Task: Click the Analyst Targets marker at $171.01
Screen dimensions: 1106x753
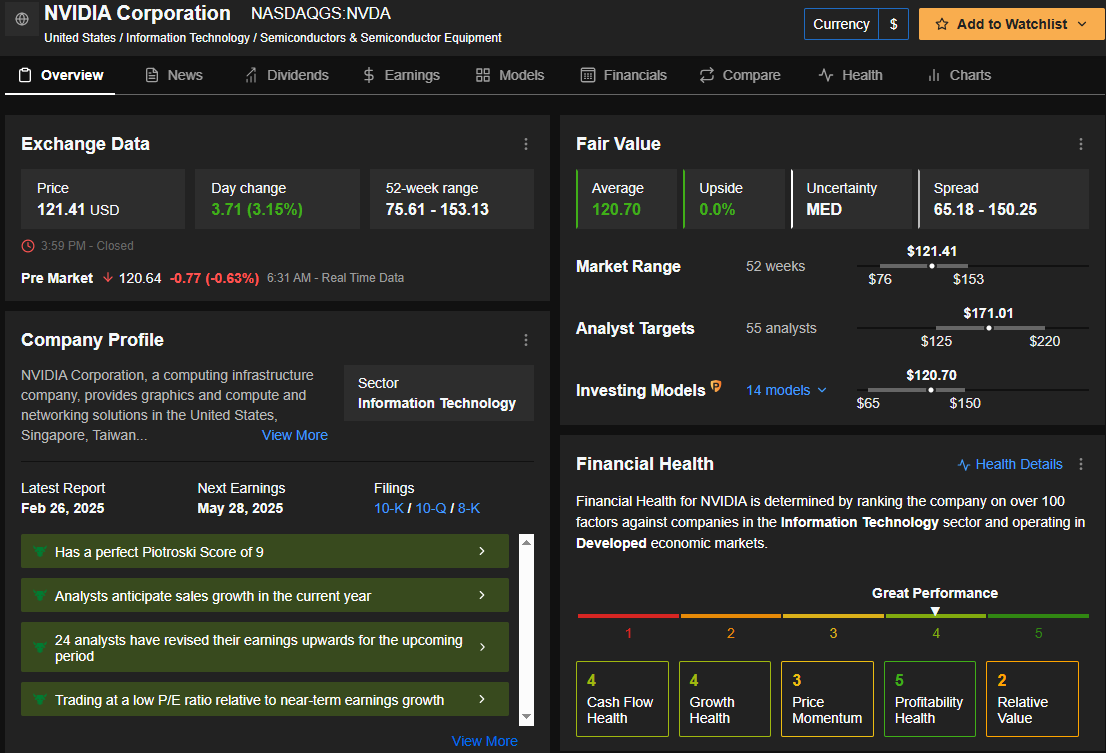Action: (x=988, y=328)
